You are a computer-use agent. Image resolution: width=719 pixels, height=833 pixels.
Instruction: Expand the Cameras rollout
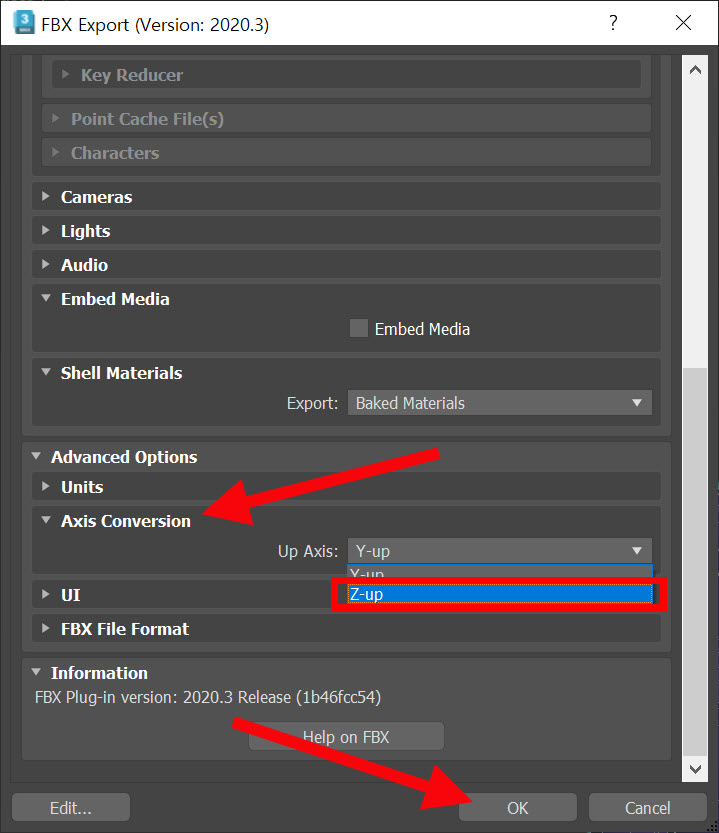tap(346, 197)
